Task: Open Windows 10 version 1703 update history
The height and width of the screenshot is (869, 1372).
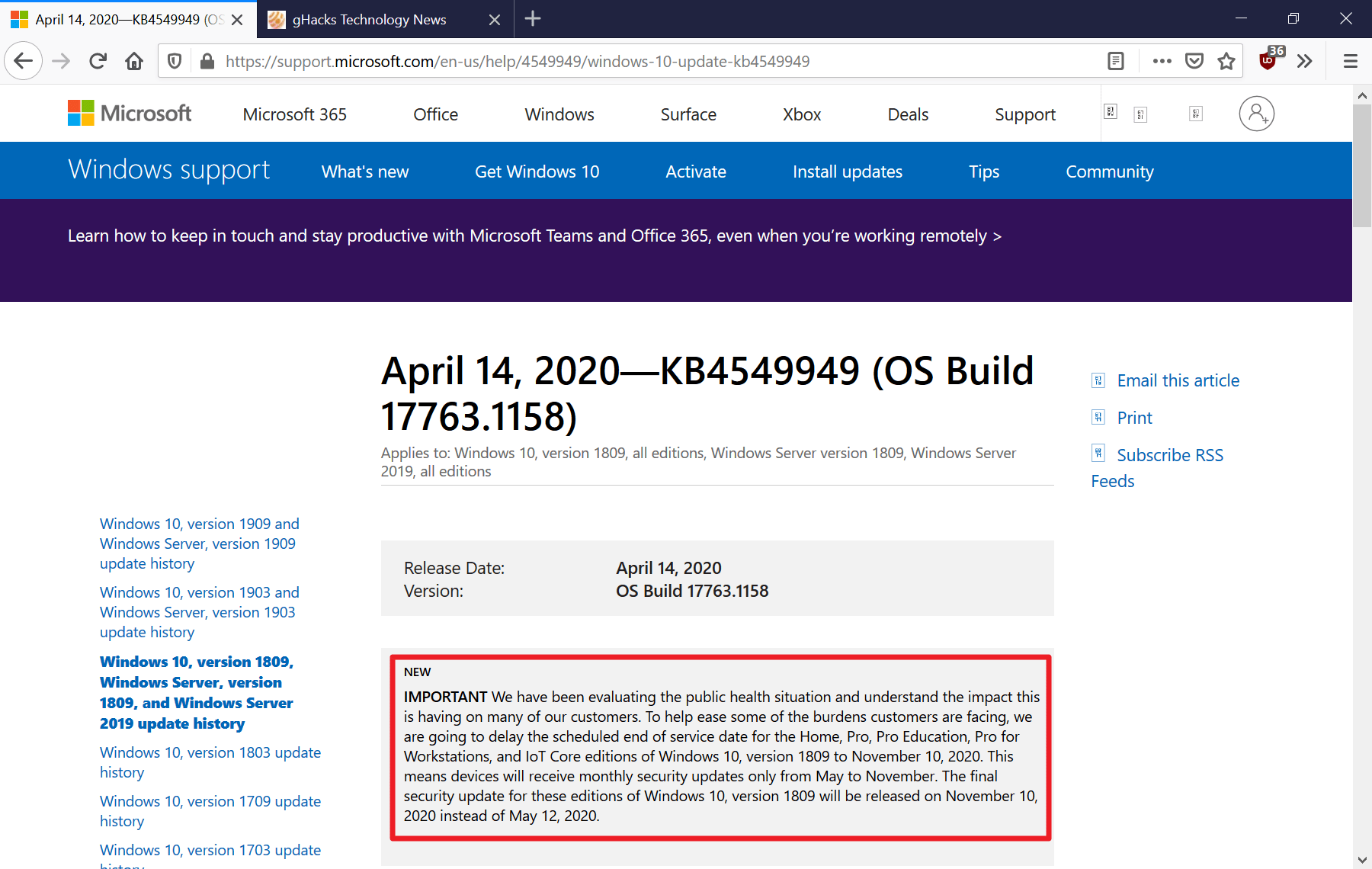Action: (210, 855)
